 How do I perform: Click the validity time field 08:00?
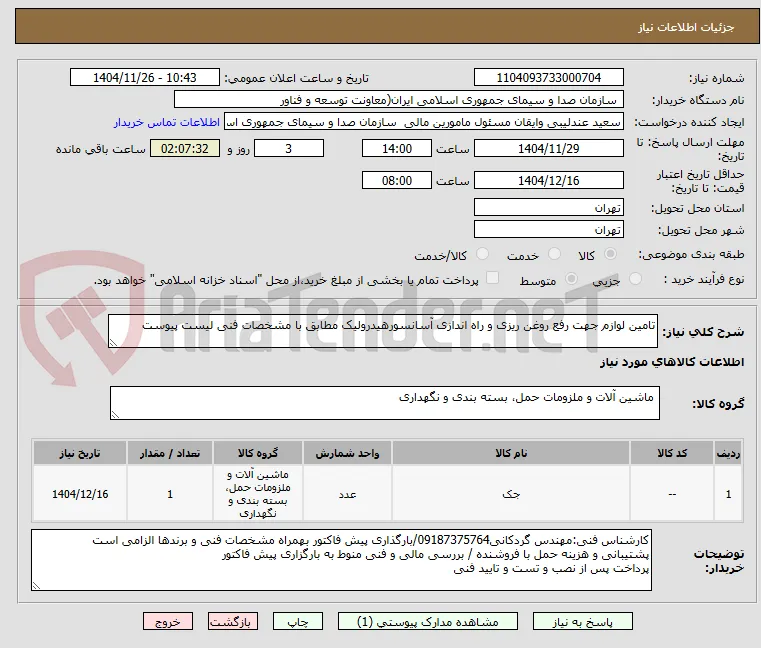tap(397, 181)
